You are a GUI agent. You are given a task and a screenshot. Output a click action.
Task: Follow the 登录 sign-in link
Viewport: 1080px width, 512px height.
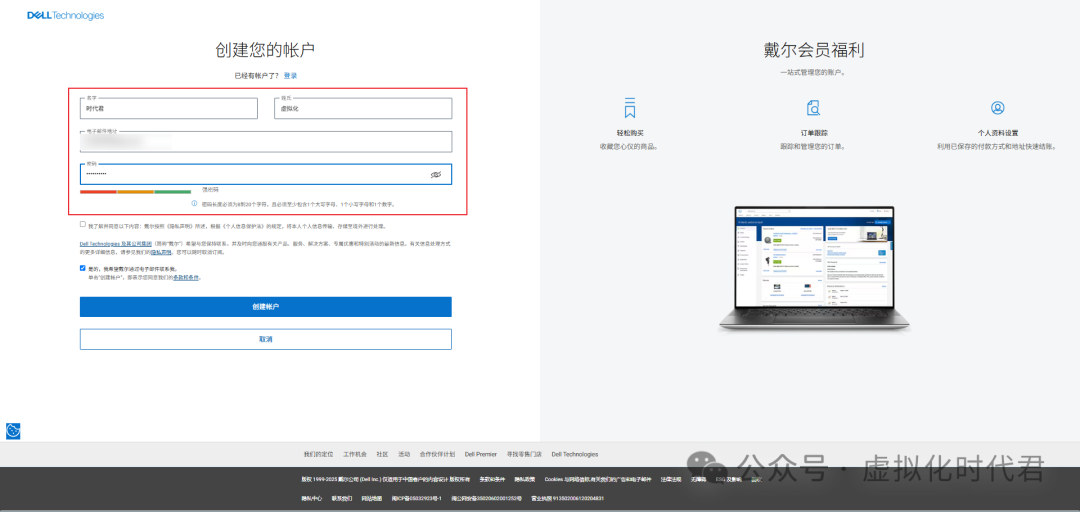tap(291, 76)
